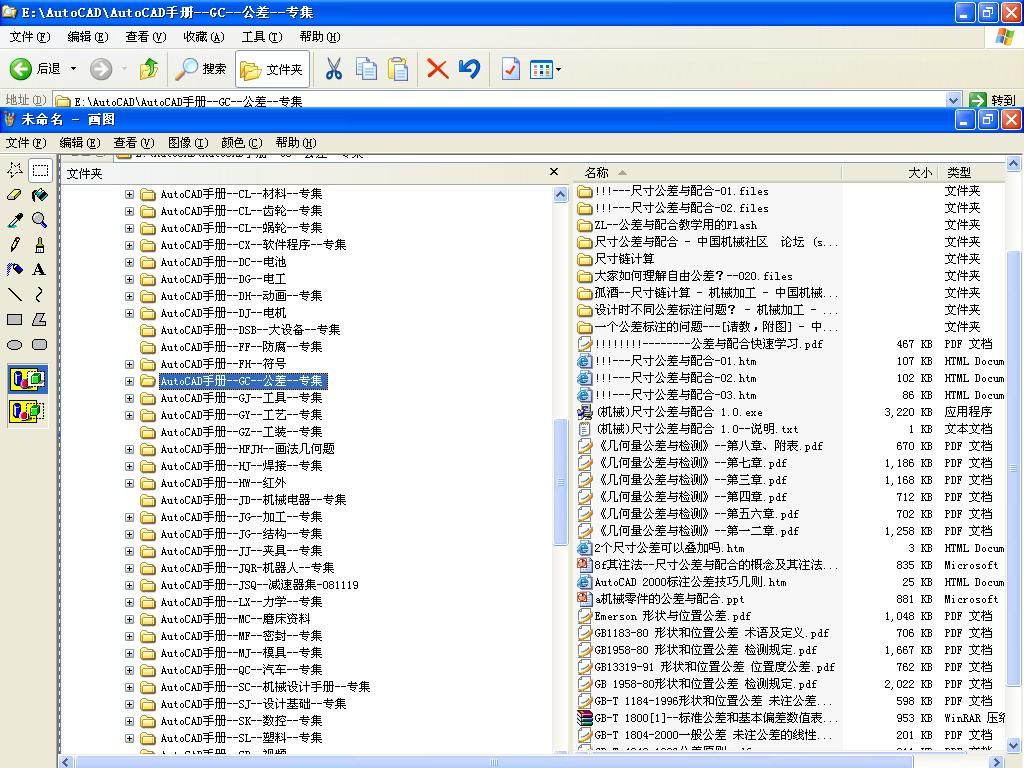Select the Brush tool in Paint
Screen dimensions: 1024x768
pos(40,245)
